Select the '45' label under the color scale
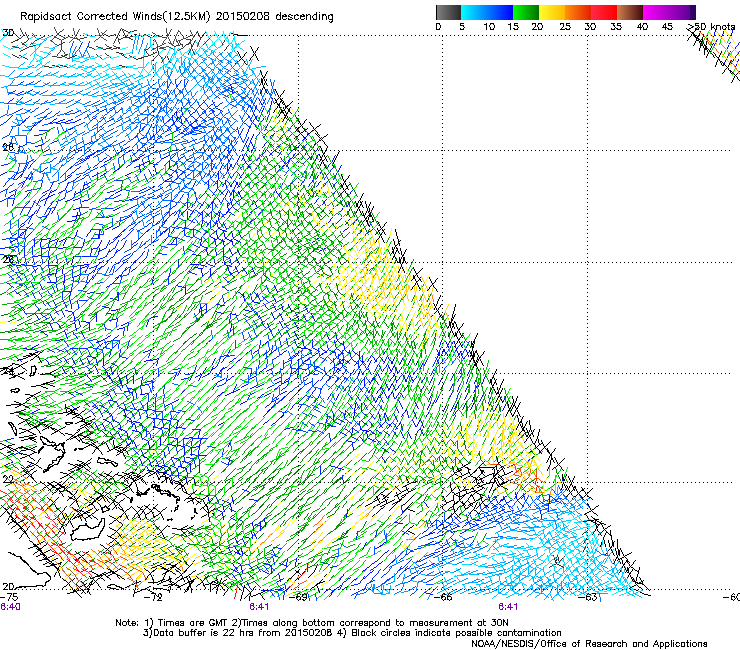The height and width of the screenshot is (650, 740). (667, 26)
